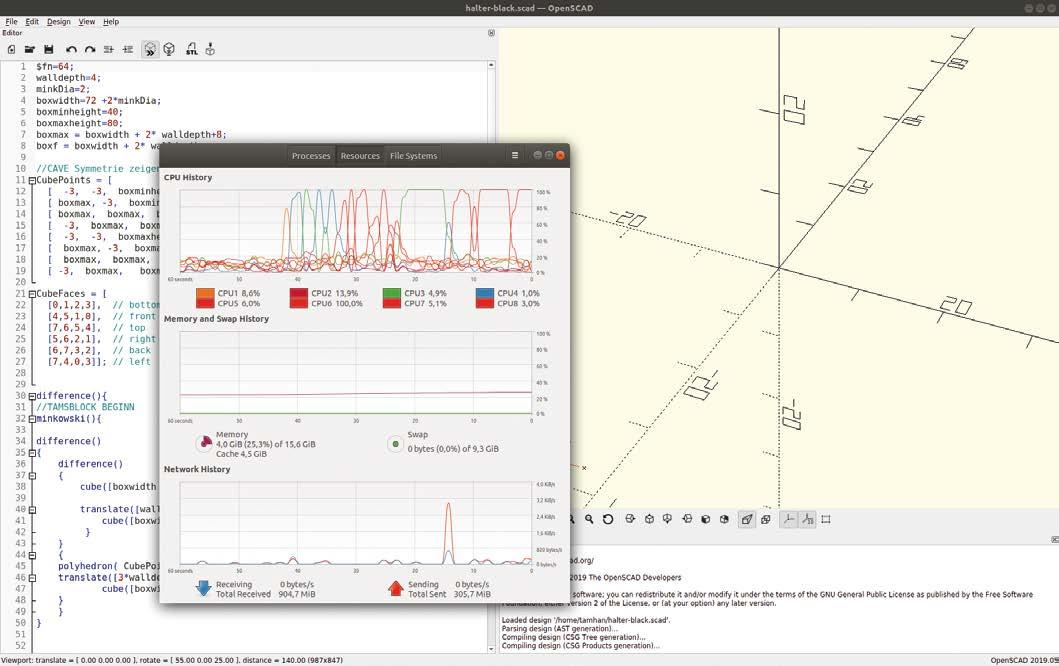Collapse the minkowski() fold on line 32
Screen dimensions: 1059x666
32,419
